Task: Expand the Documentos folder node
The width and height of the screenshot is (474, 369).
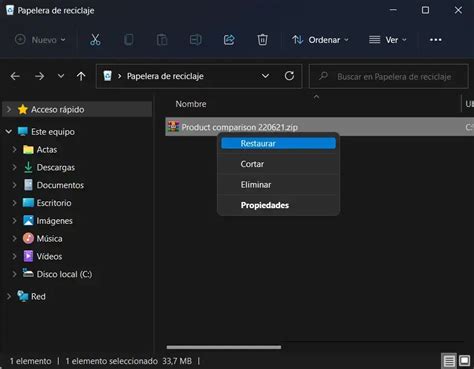Action: pos(14,185)
